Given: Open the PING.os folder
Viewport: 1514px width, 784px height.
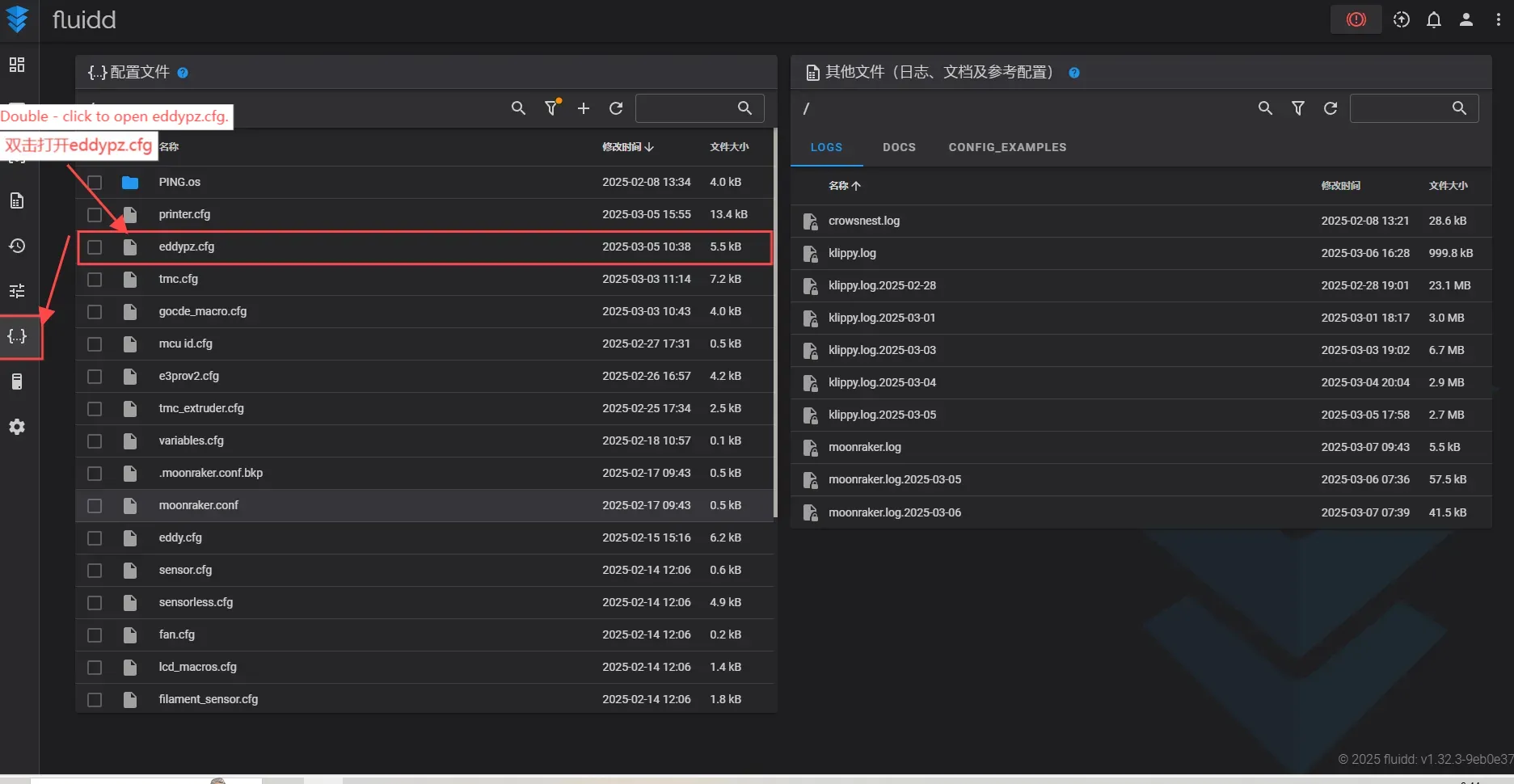Looking at the screenshot, I should click(179, 182).
